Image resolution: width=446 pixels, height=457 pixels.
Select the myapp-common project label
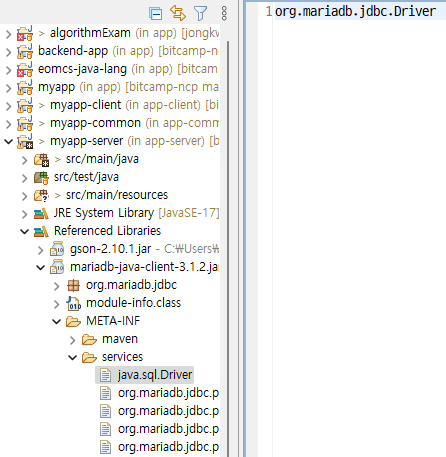coord(96,123)
